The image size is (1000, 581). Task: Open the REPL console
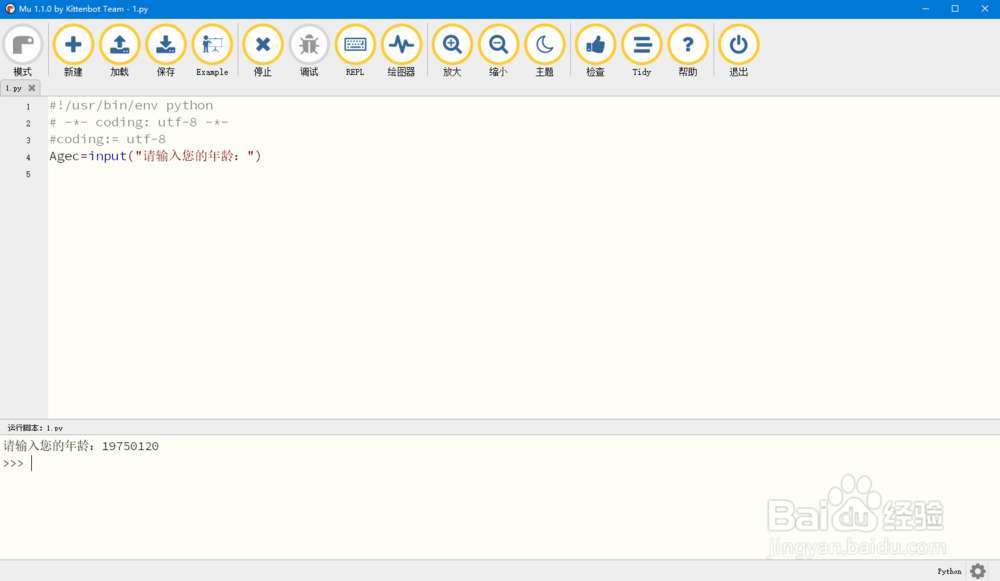pos(355,51)
